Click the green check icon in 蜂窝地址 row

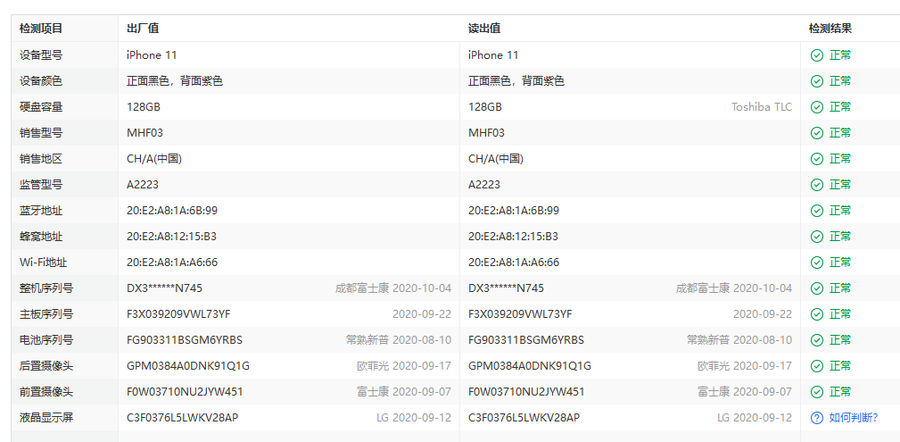817,236
